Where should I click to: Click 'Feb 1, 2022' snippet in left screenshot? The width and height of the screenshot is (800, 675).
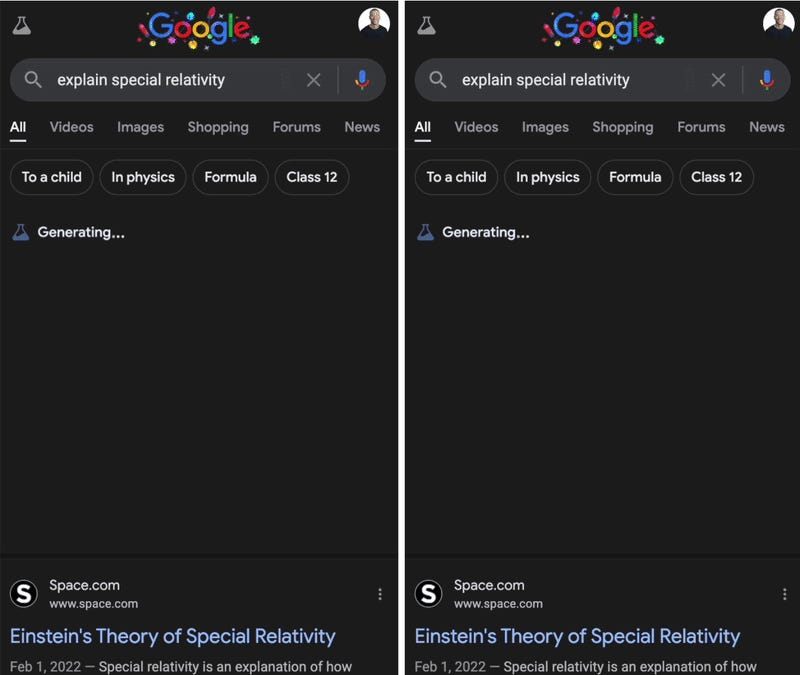tap(45, 666)
